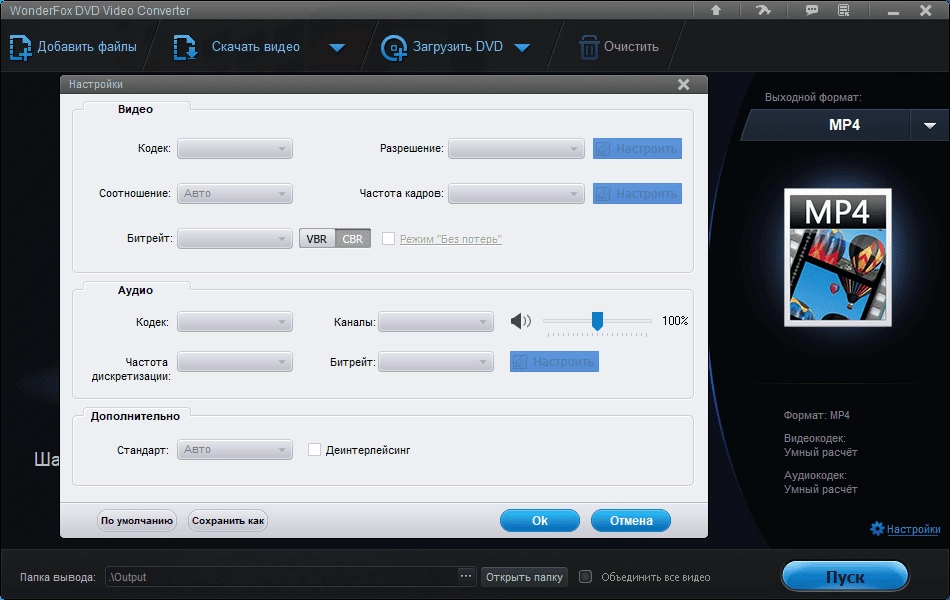Expand the Загрузить DVD dropdown arrow

coord(522,47)
